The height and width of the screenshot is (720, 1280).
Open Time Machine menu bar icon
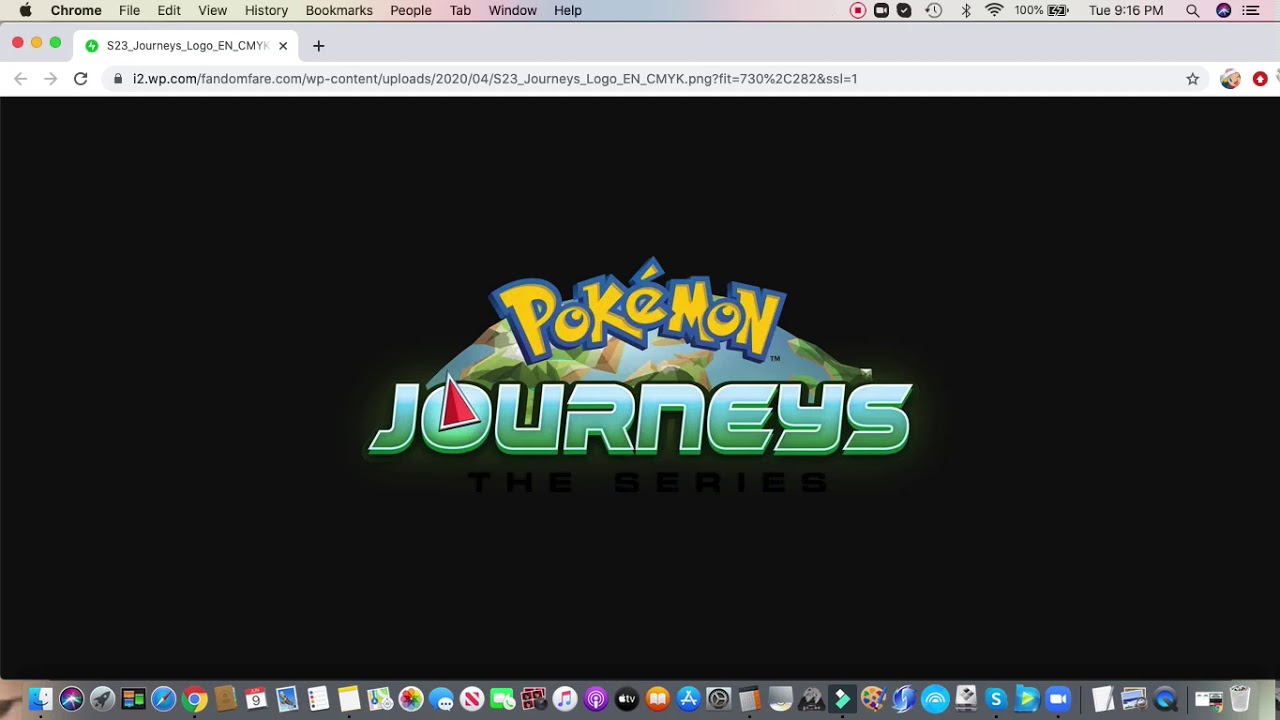(933, 10)
